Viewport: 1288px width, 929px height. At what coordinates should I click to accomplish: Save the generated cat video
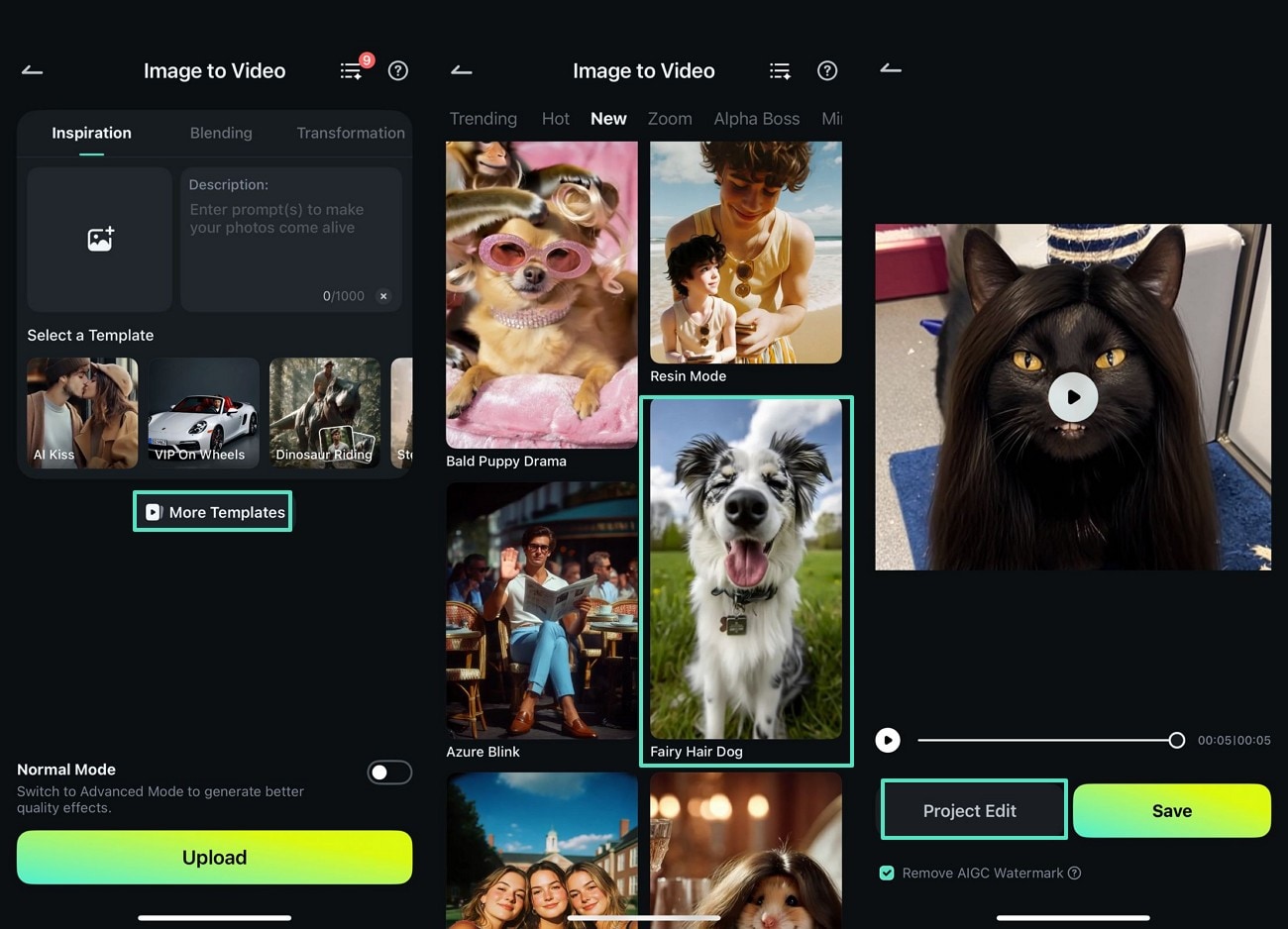(x=1172, y=810)
